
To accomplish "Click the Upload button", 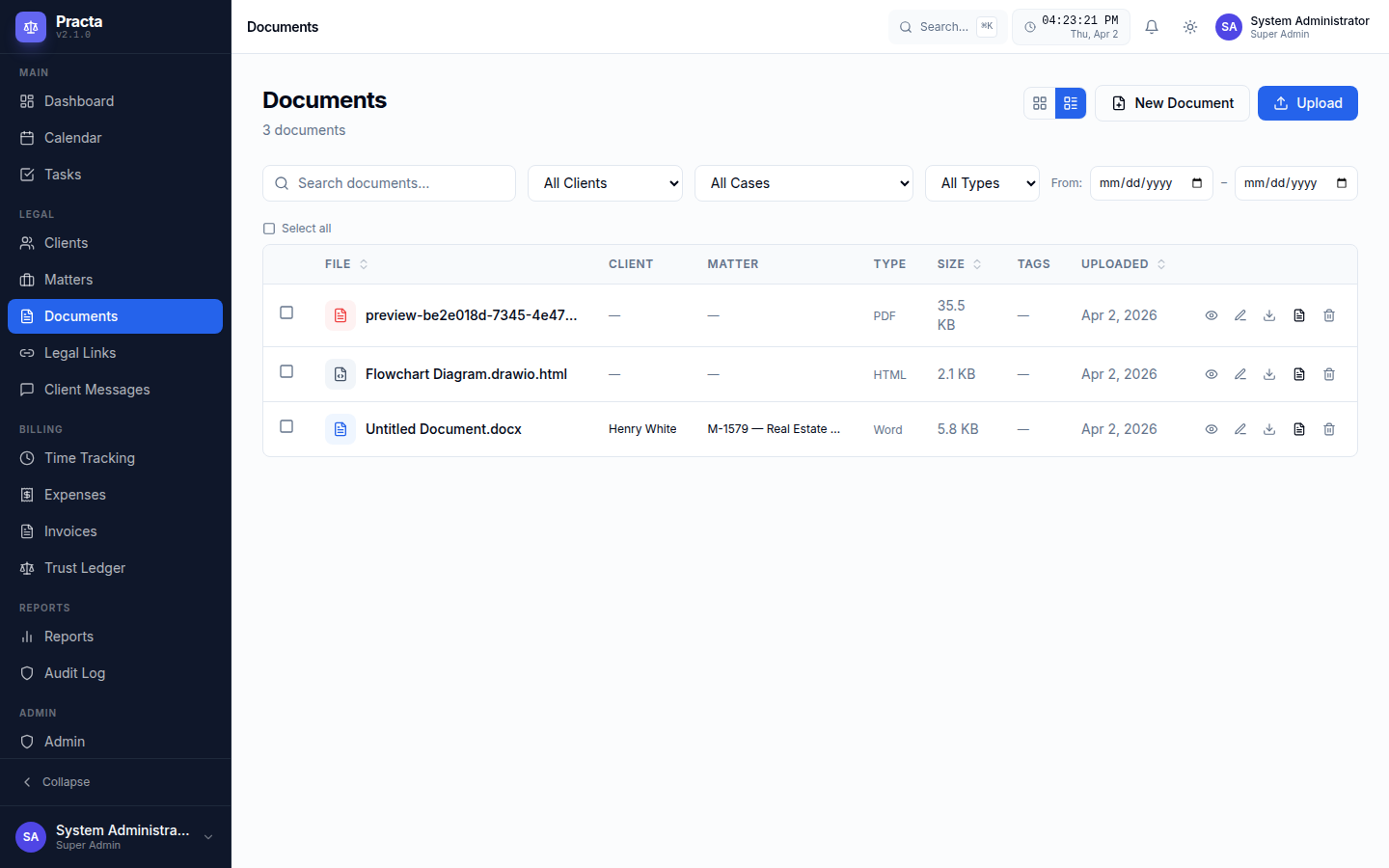I will pos(1307,103).
